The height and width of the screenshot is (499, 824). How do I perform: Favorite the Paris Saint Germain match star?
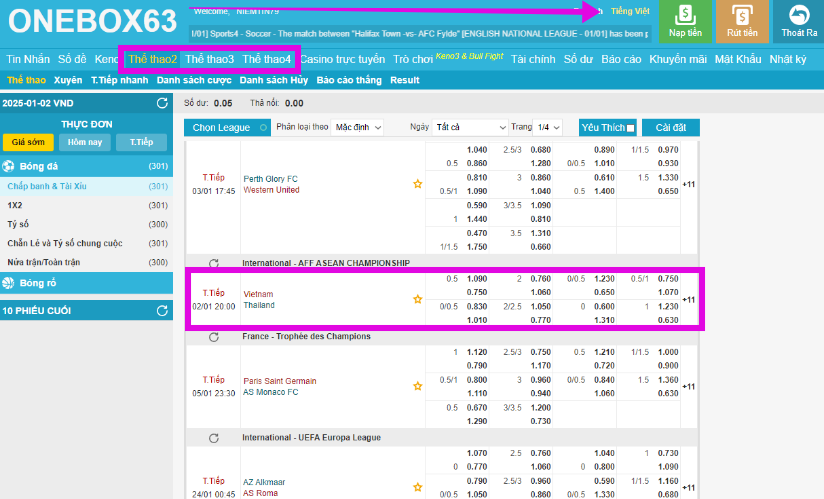click(418, 386)
